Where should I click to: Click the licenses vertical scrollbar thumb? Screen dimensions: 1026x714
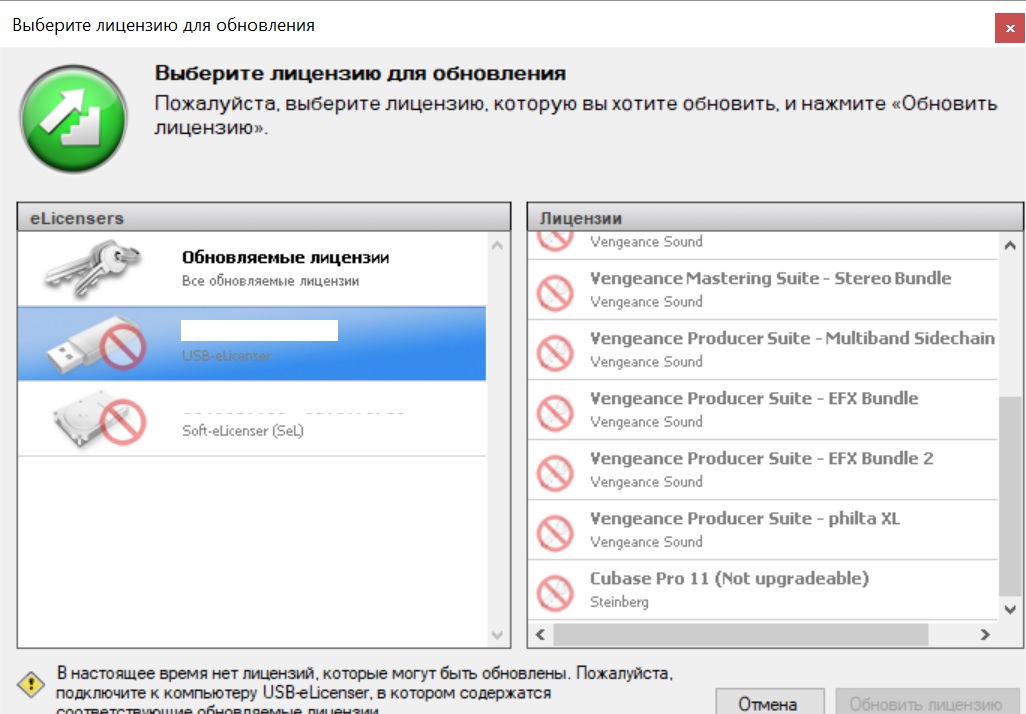(x=1010, y=496)
